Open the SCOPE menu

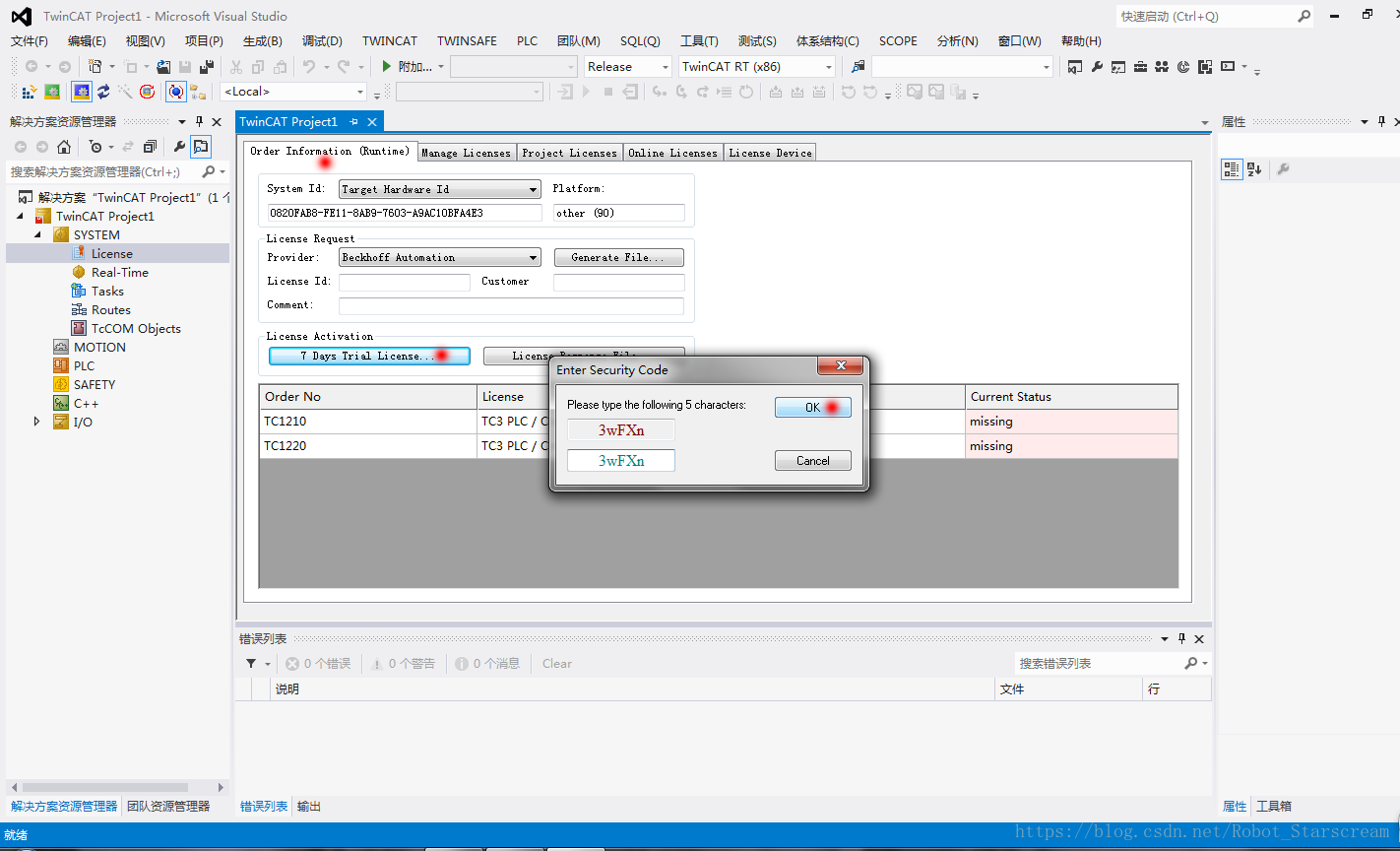click(x=898, y=41)
